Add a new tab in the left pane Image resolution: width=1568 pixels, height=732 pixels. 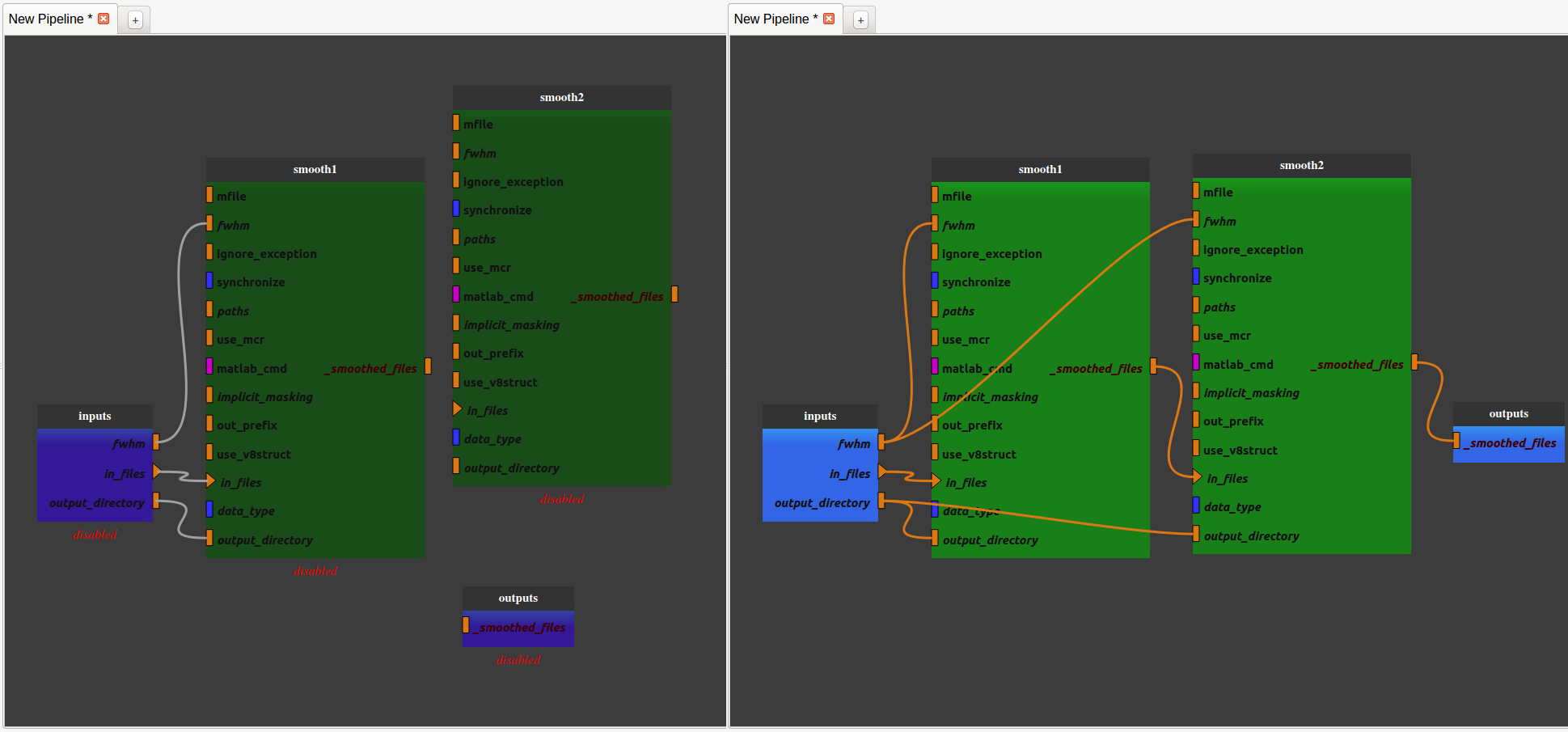click(x=135, y=20)
